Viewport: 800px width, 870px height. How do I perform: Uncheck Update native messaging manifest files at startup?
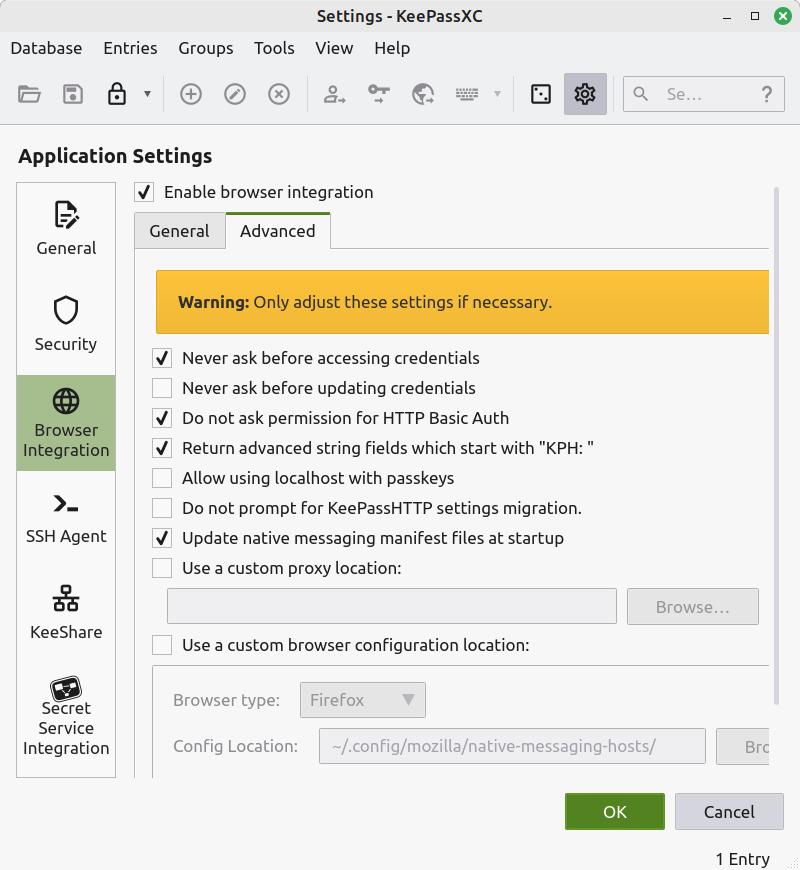coord(162,538)
